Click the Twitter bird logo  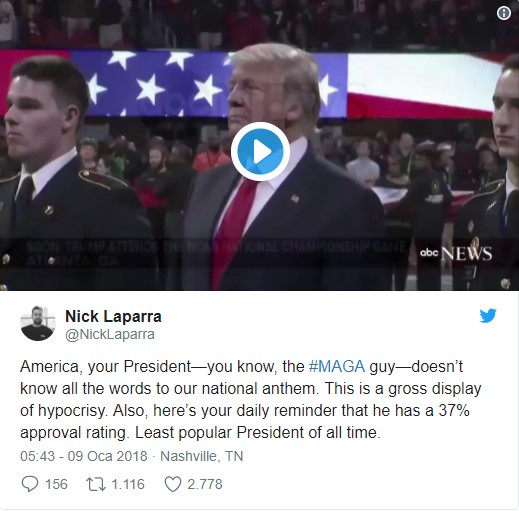[x=488, y=316]
